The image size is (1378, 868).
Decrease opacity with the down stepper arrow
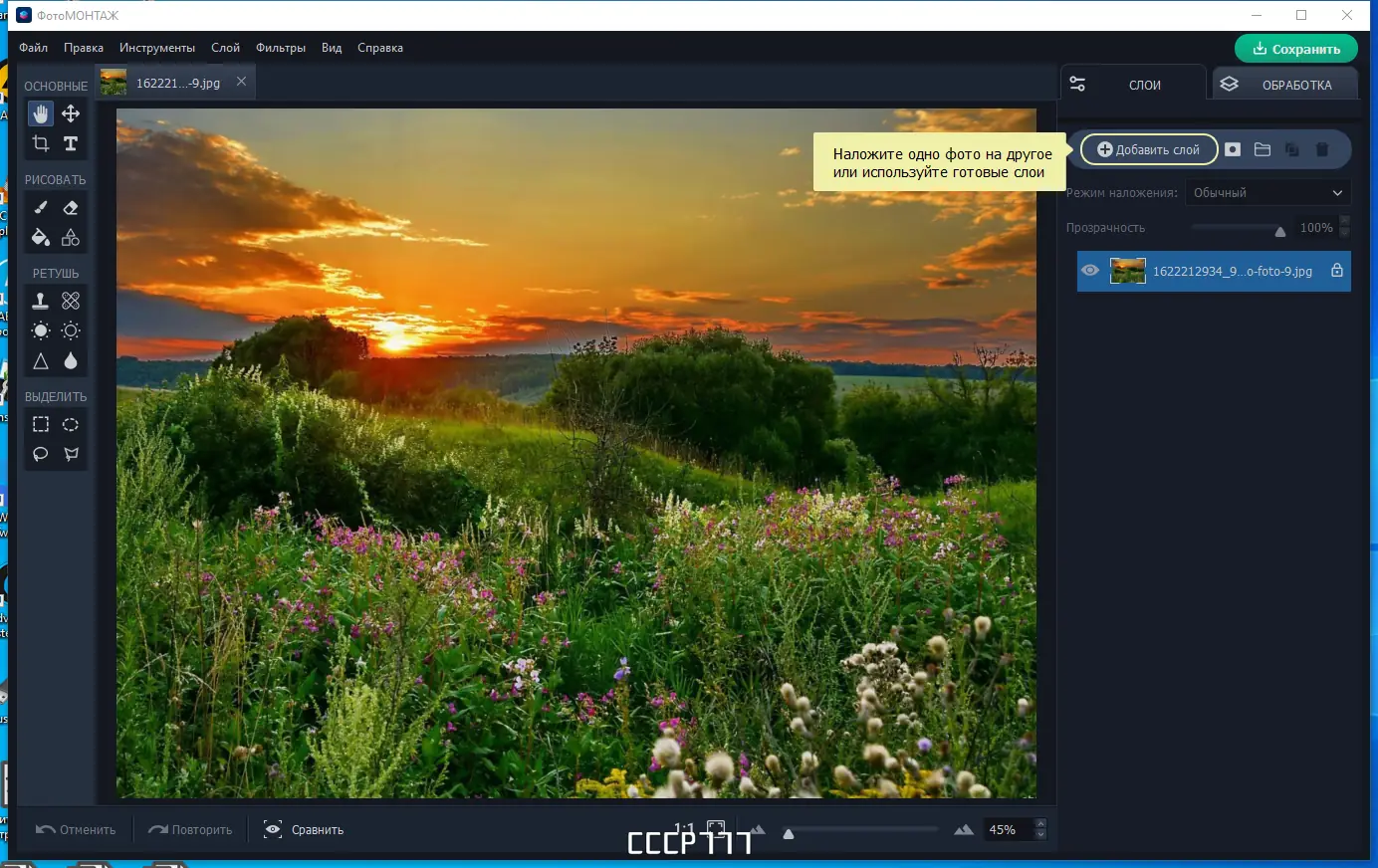click(x=1345, y=233)
